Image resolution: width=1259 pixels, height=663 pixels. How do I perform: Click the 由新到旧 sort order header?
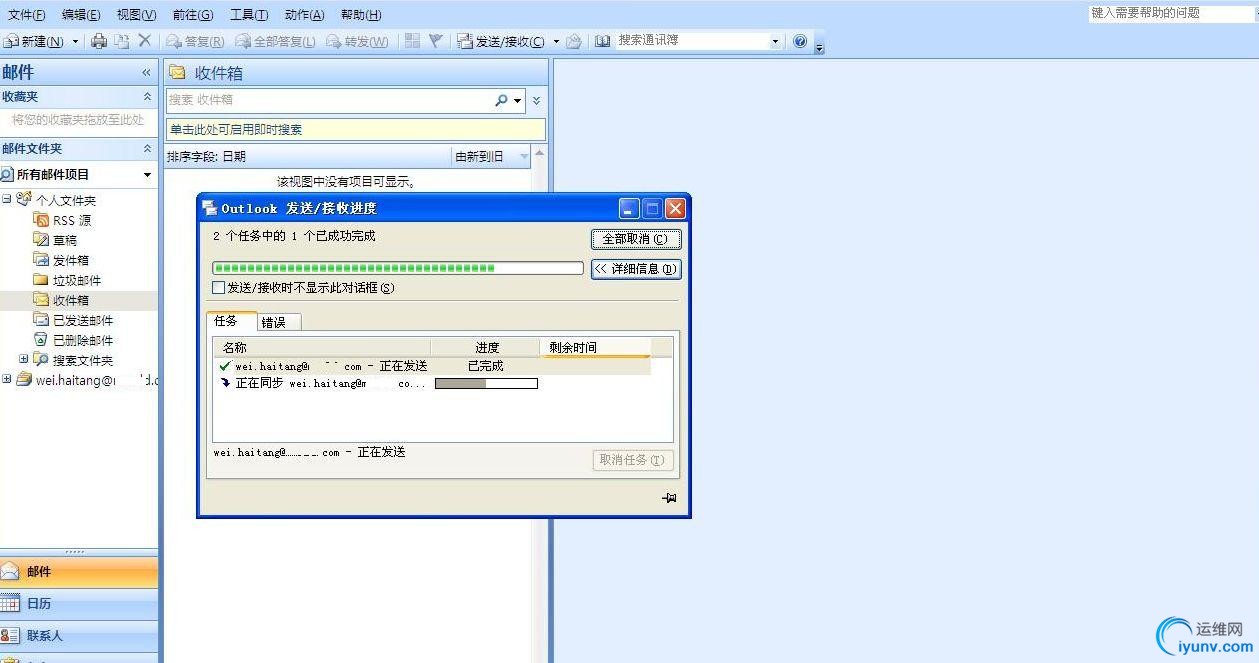[x=492, y=156]
